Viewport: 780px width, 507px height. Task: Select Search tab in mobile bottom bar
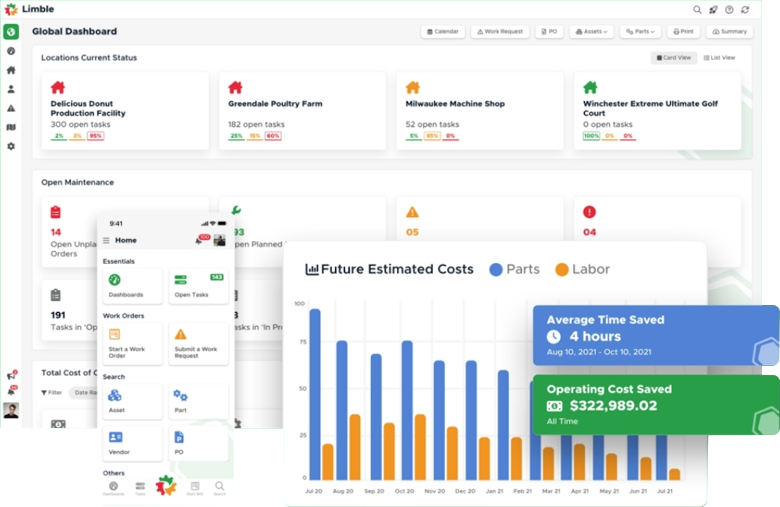[219, 488]
